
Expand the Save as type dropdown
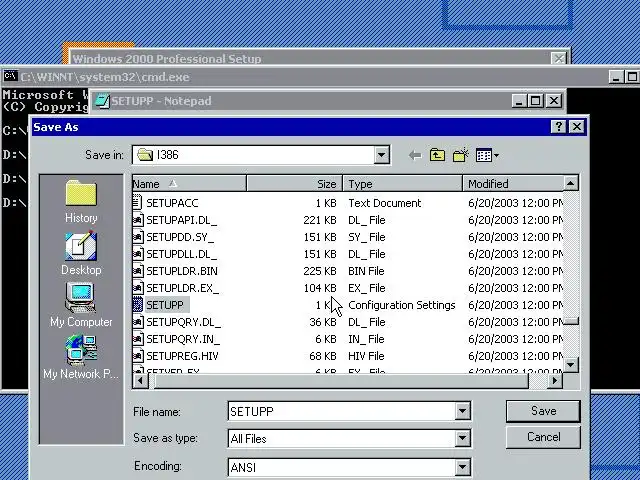click(462, 438)
